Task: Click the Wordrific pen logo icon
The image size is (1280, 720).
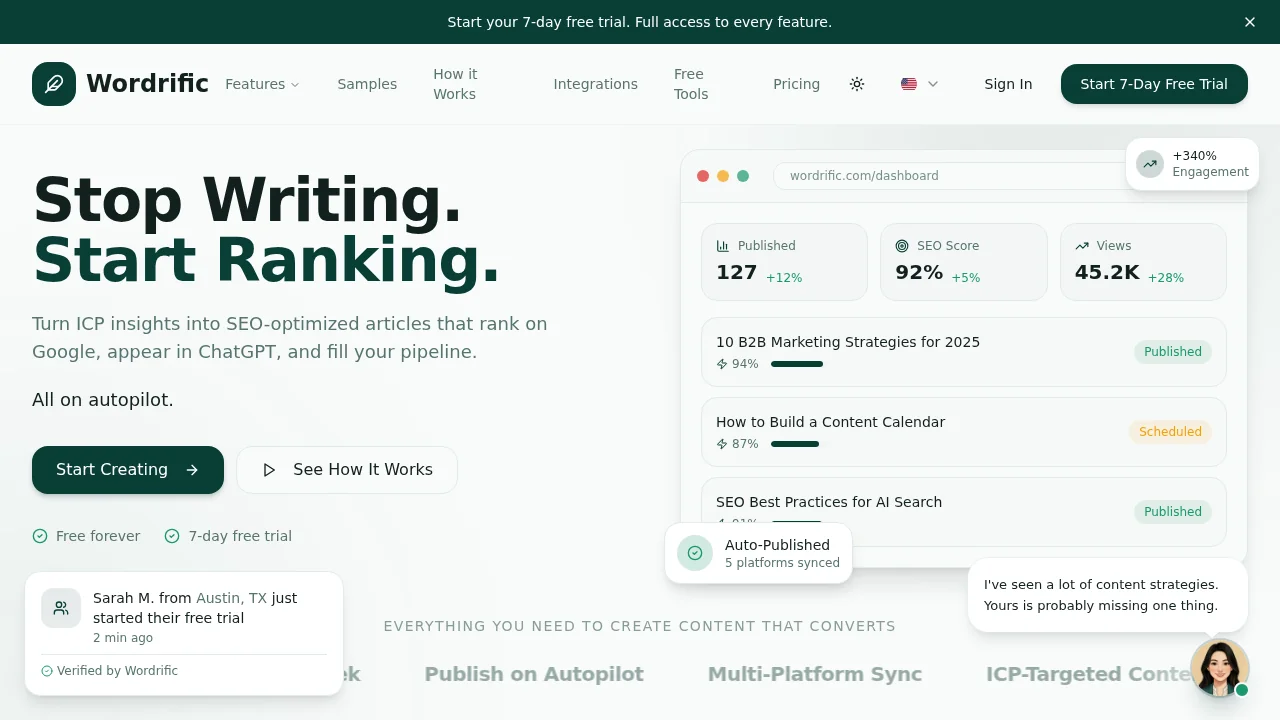Action: click(54, 84)
